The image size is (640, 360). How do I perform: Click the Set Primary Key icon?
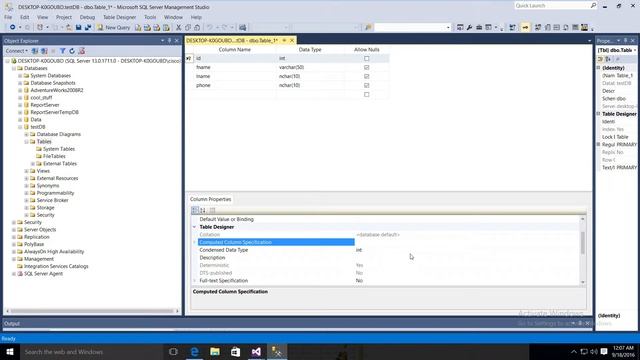[x=525, y=27]
